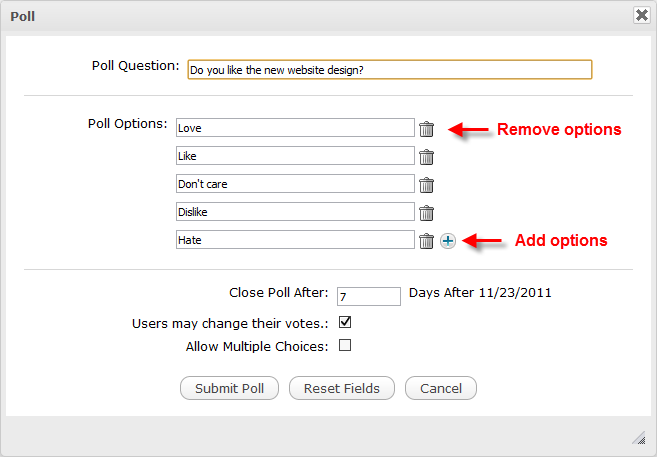Screen dimensions: 657x457
Task: Delete the 'Dislike' poll option
Action: pyautogui.click(x=427, y=213)
